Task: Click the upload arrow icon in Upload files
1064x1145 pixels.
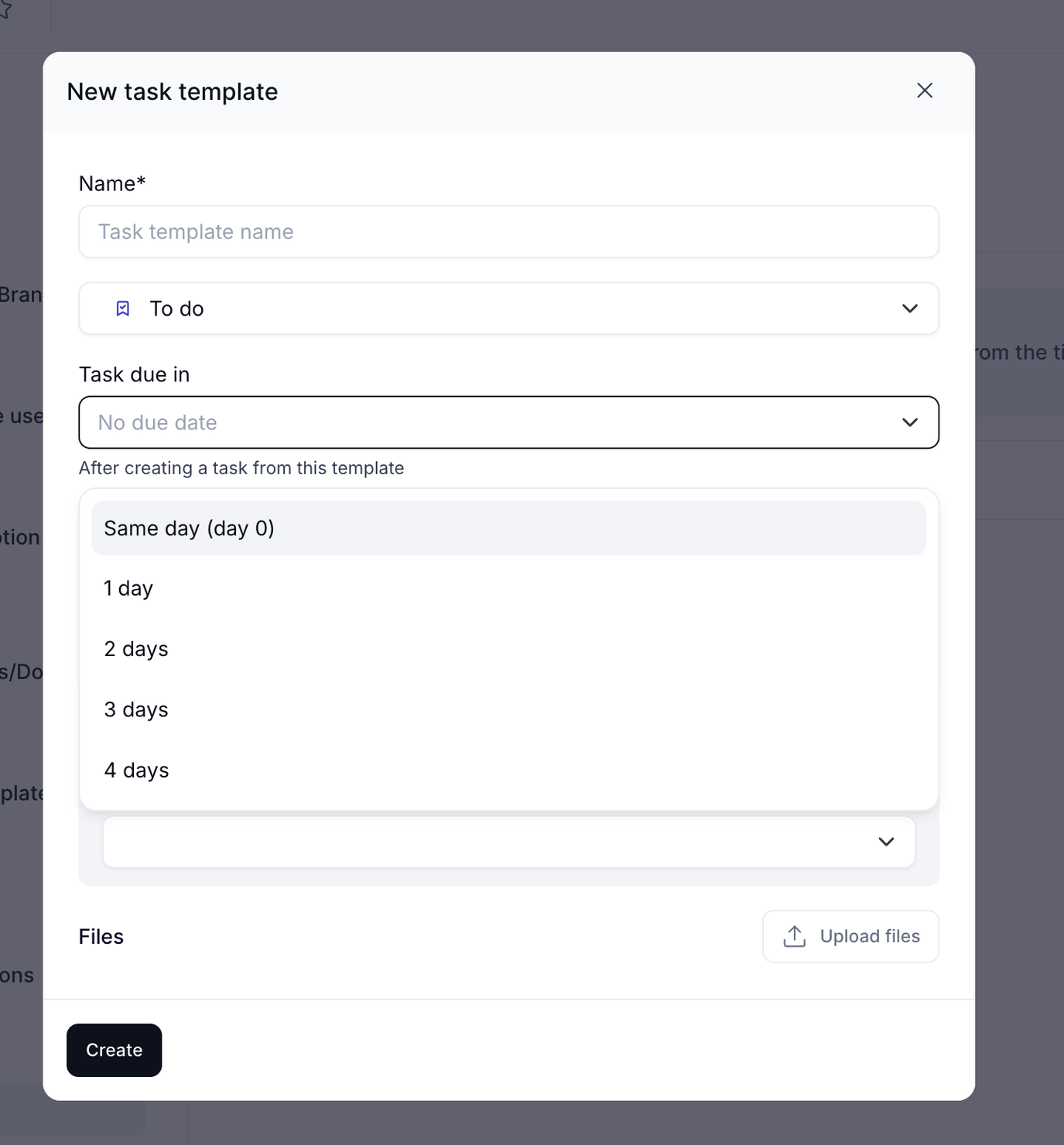Action: [x=794, y=936]
